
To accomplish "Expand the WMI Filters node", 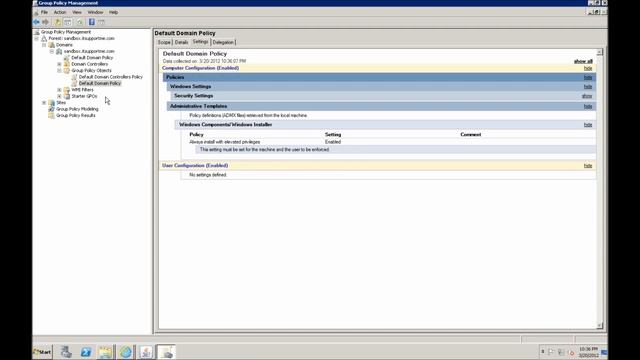I will point(59,90).
